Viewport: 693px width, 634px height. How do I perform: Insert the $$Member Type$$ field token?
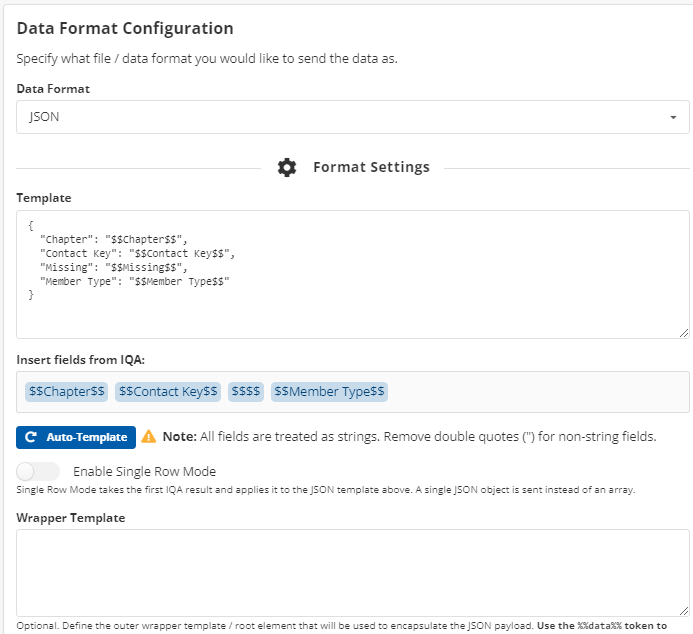(x=329, y=392)
